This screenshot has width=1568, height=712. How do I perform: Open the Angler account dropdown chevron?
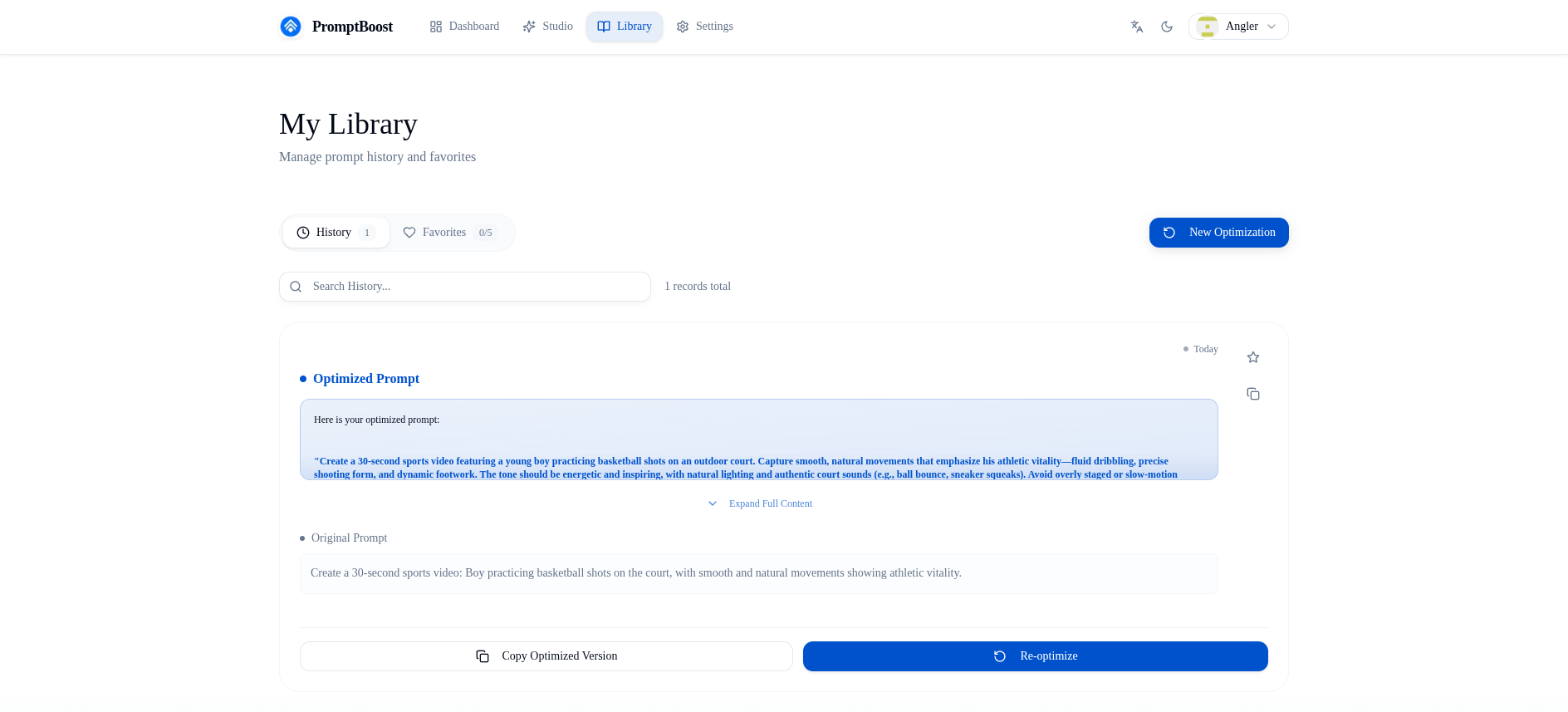click(1272, 27)
